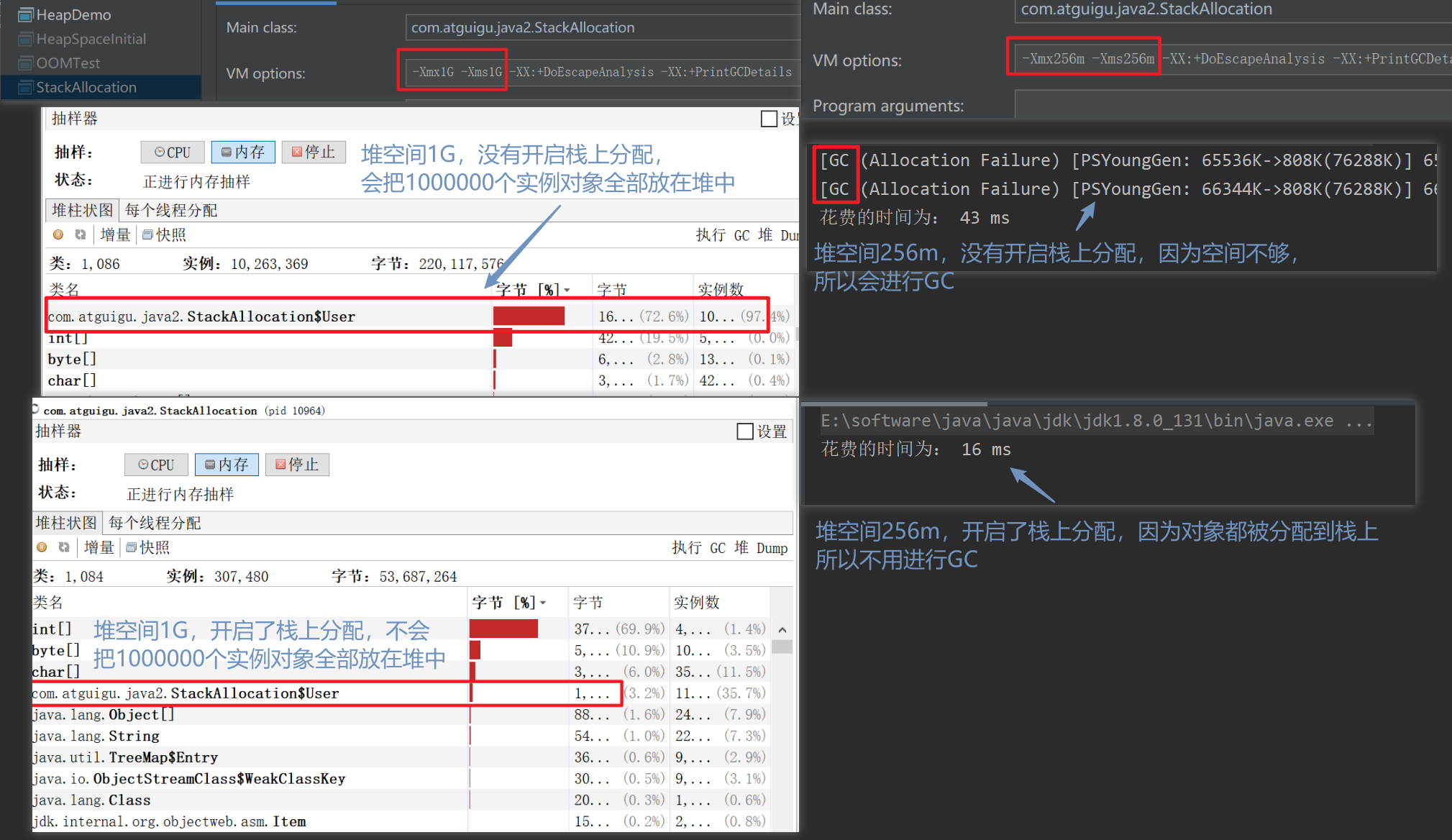Click scroll-up arrow of lower class table
The image size is (1452, 840).
pos(782,630)
